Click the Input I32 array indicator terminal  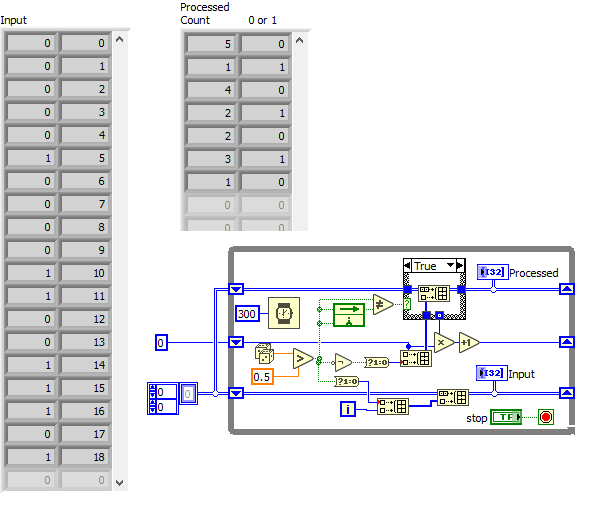point(492,373)
